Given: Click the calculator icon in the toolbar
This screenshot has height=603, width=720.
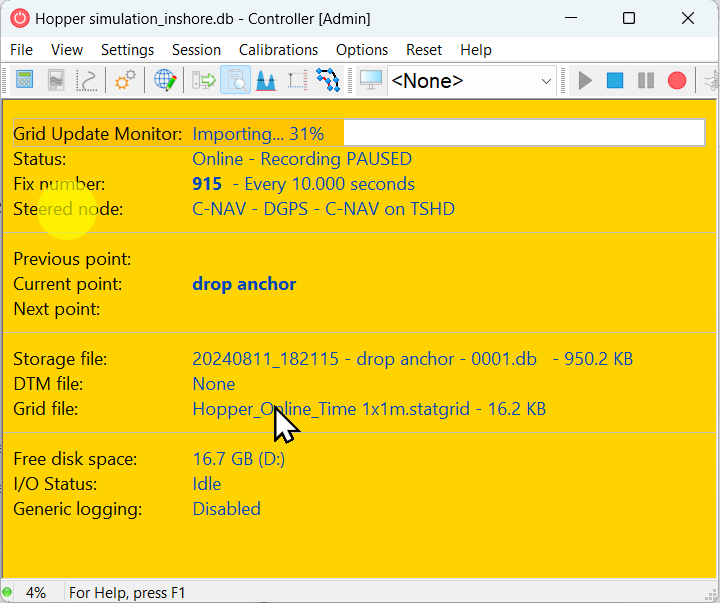Looking at the screenshot, I should 25,80.
